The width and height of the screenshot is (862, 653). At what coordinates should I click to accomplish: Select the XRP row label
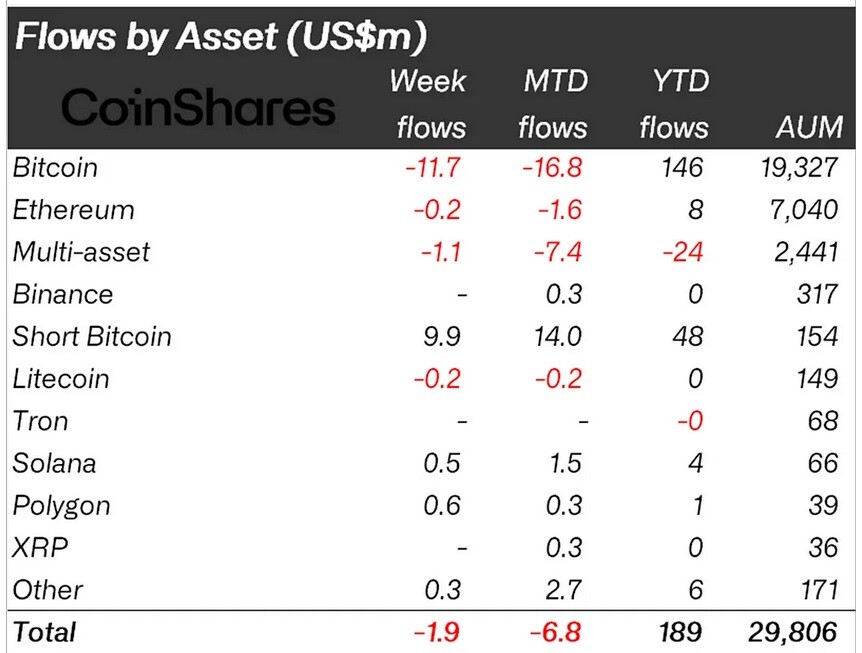[x=40, y=548]
